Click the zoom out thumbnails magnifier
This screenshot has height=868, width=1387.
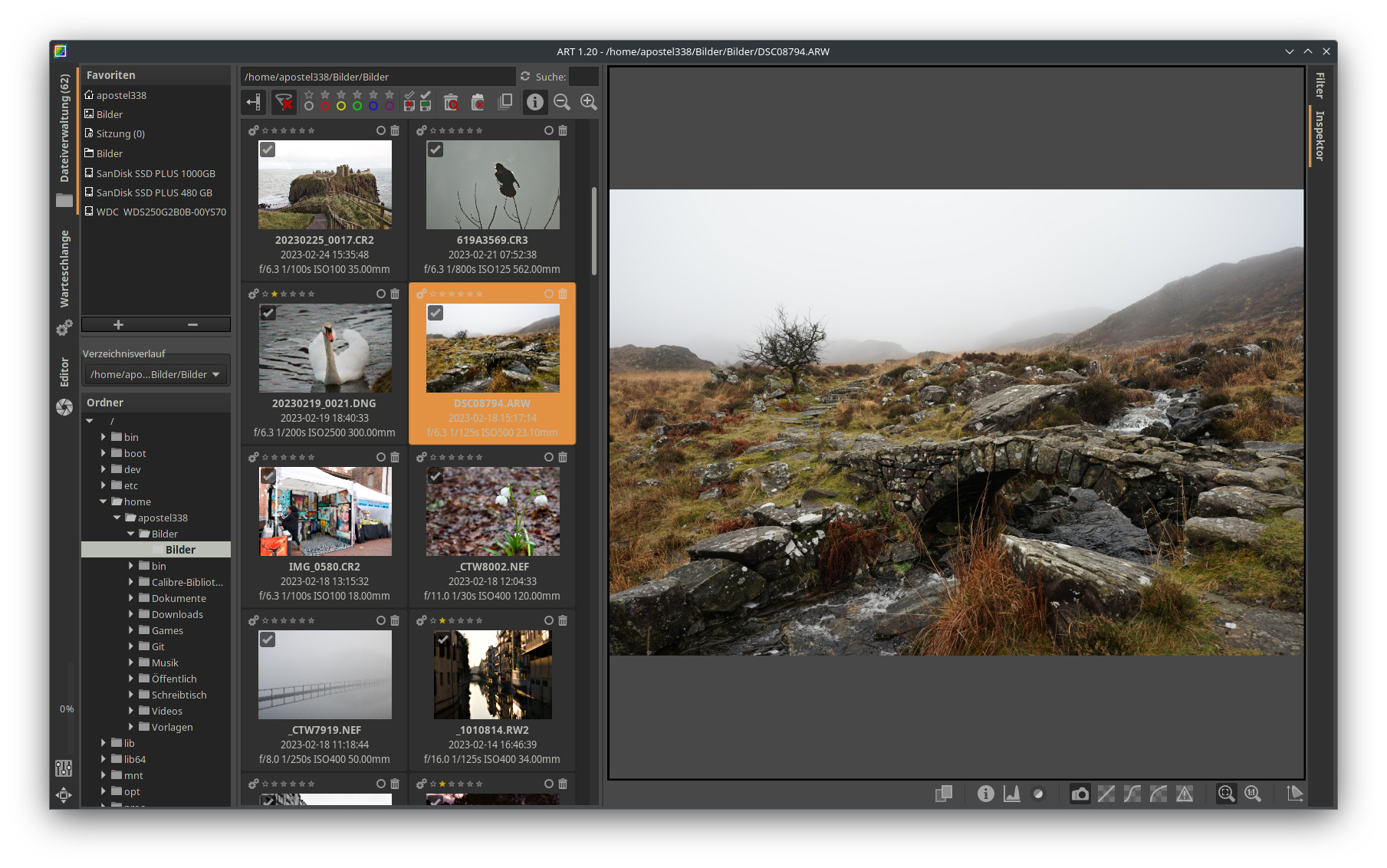(562, 102)
